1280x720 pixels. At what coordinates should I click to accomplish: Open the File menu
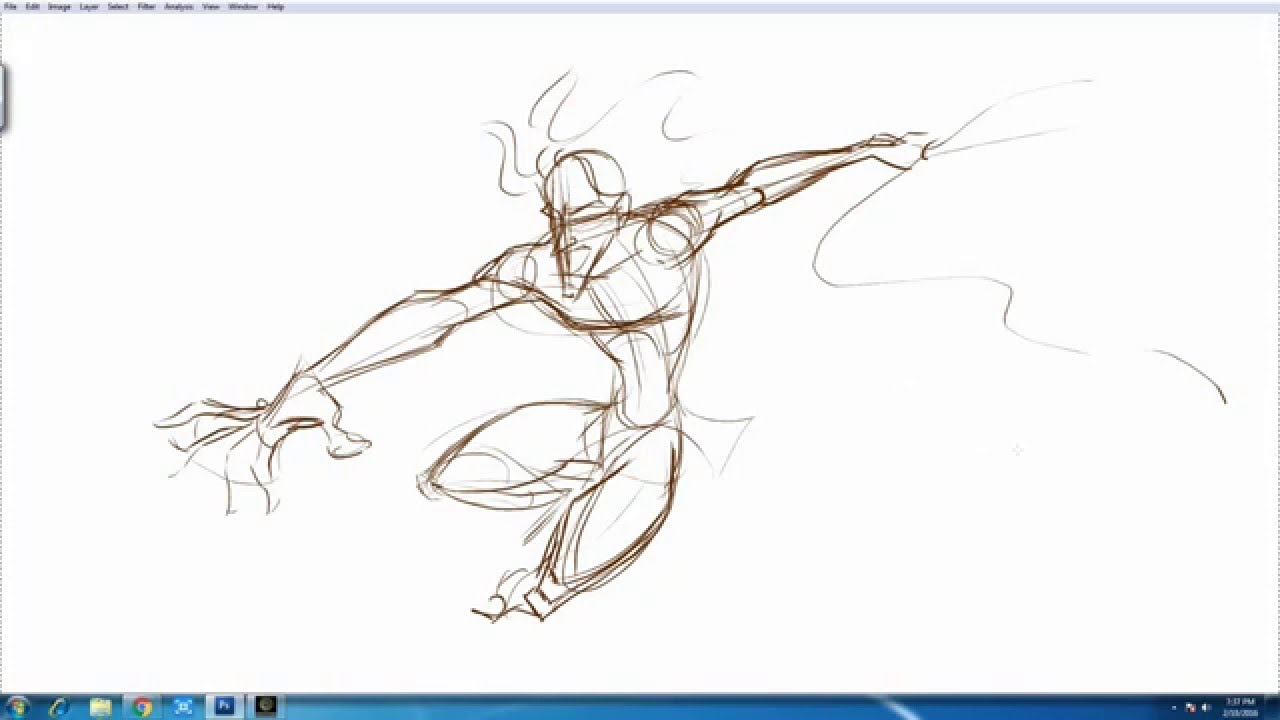[x=10, y=6]
